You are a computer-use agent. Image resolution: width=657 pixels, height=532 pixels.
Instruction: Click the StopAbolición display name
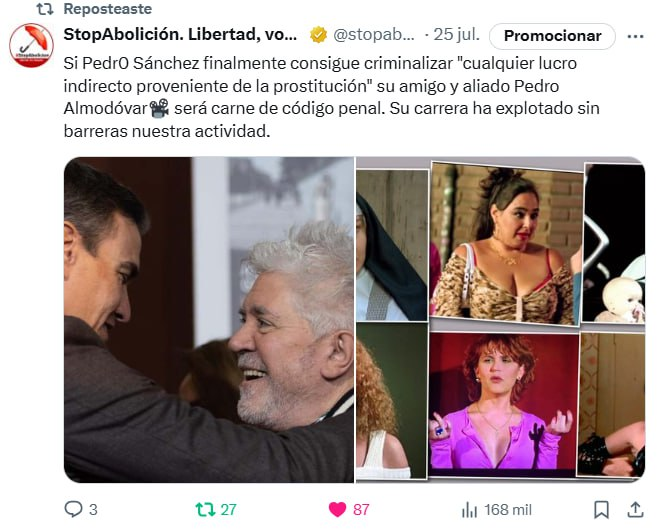[181, 34]
